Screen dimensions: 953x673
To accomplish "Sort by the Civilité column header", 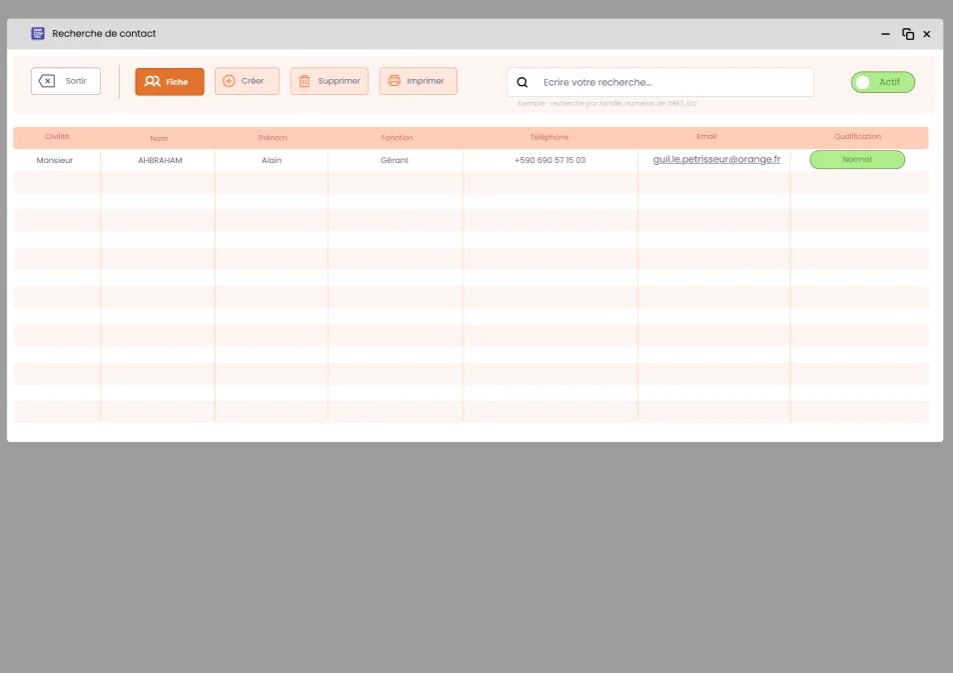I will tap(57, 137).
